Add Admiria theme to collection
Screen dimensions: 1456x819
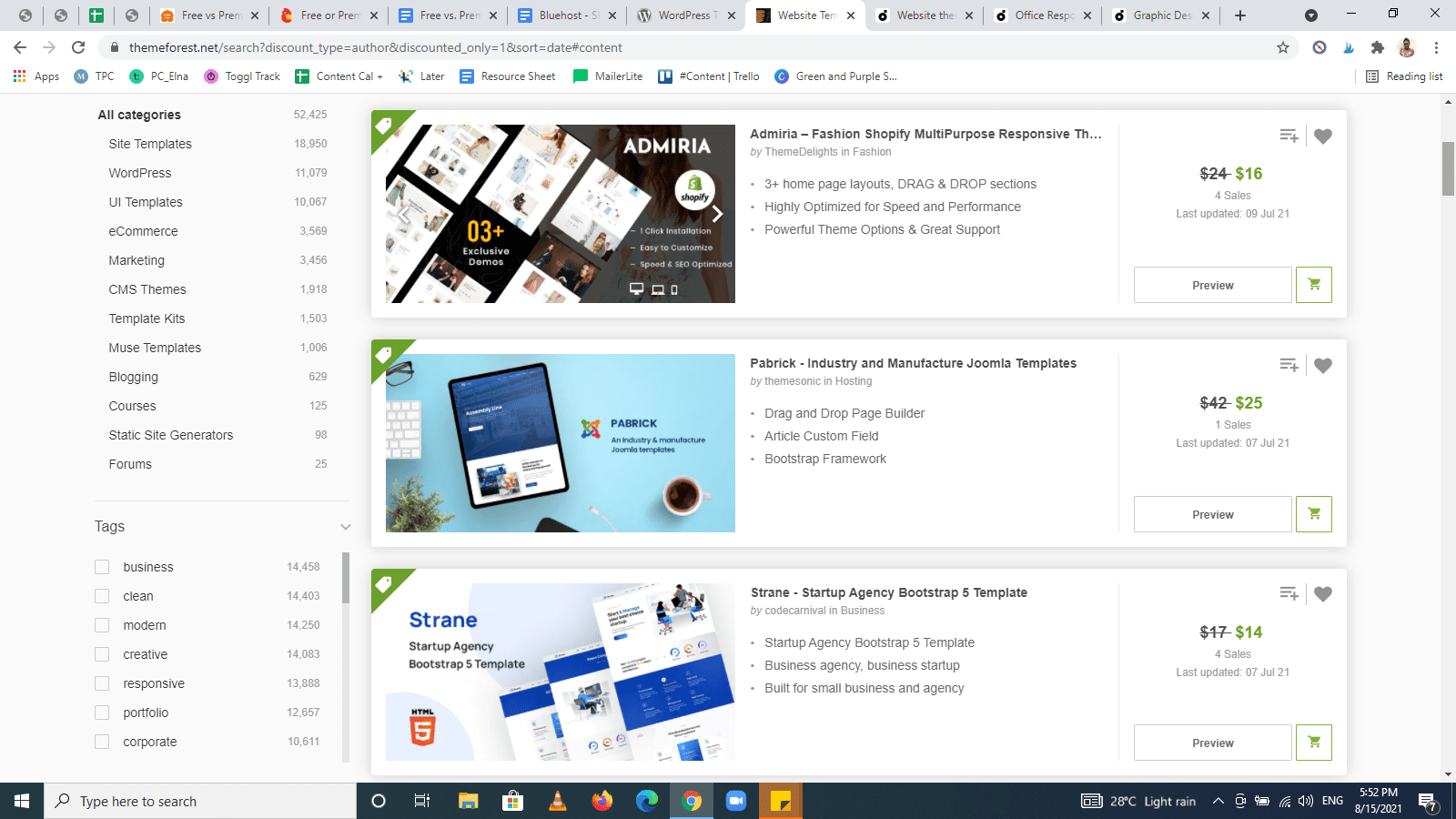click(1289, 136)
